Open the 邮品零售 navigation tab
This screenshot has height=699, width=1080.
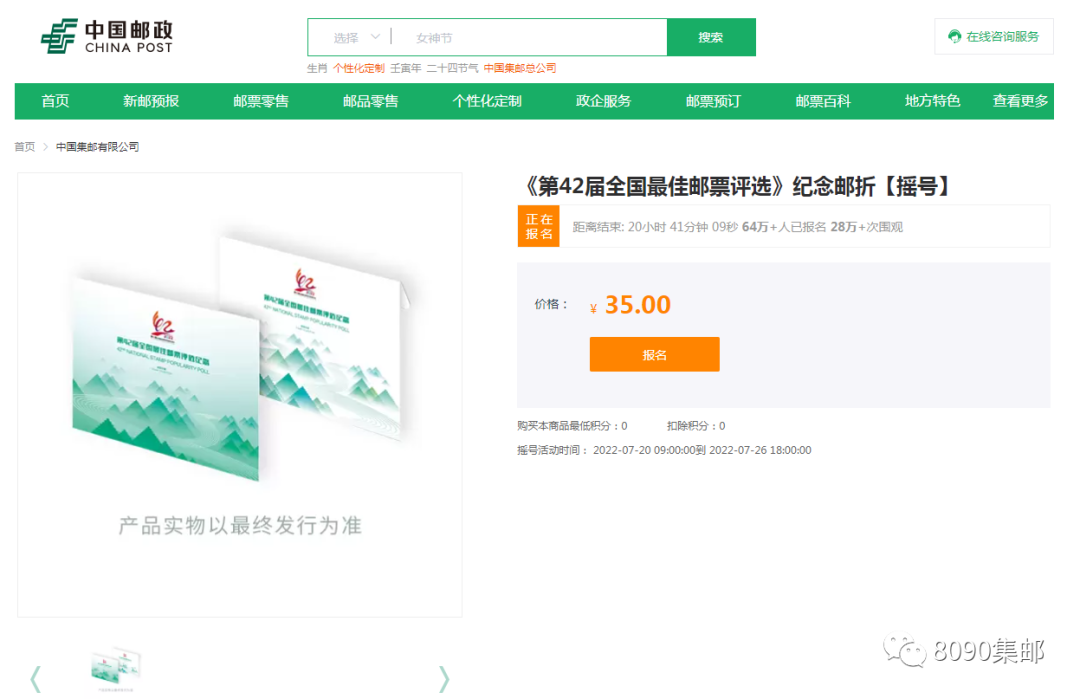(371, 101)
